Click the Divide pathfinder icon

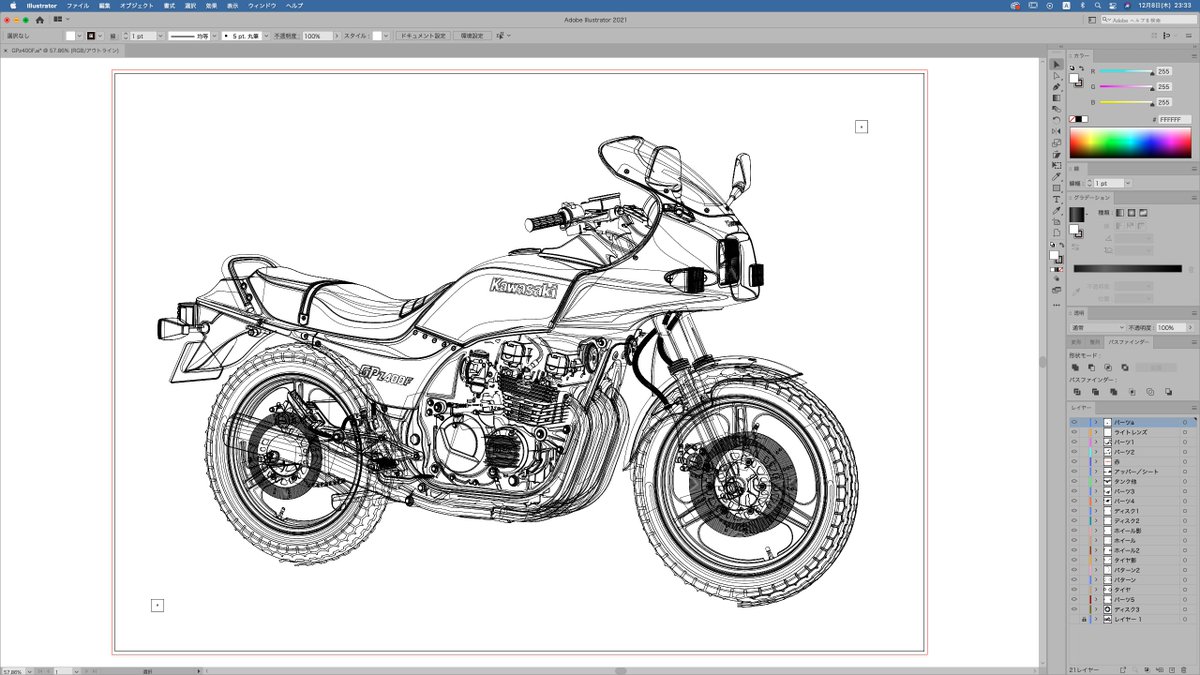pyautogui.click(x=1075, y=392)
